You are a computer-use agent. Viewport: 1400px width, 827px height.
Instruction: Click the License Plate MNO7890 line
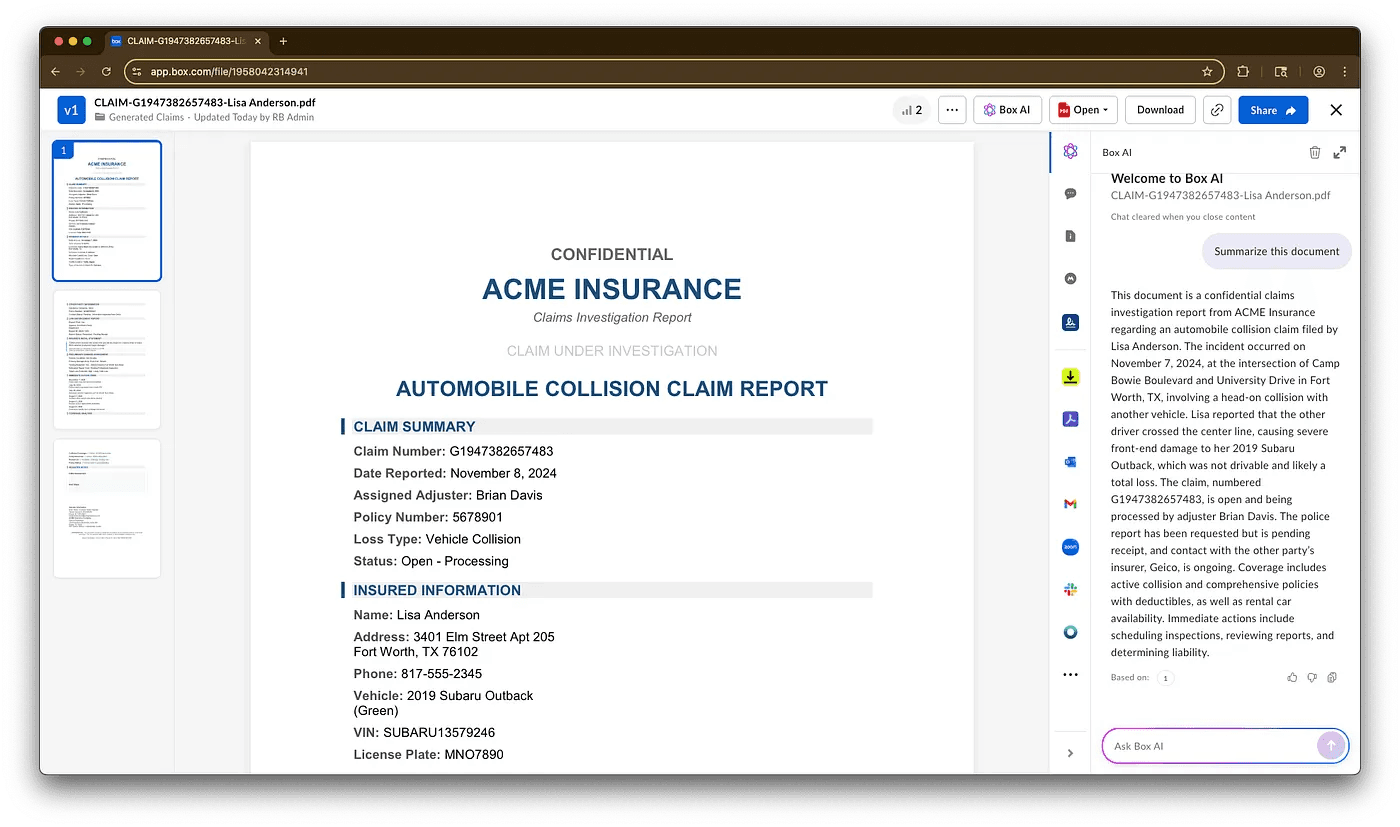pyautogui.click(x=428, y=755)
